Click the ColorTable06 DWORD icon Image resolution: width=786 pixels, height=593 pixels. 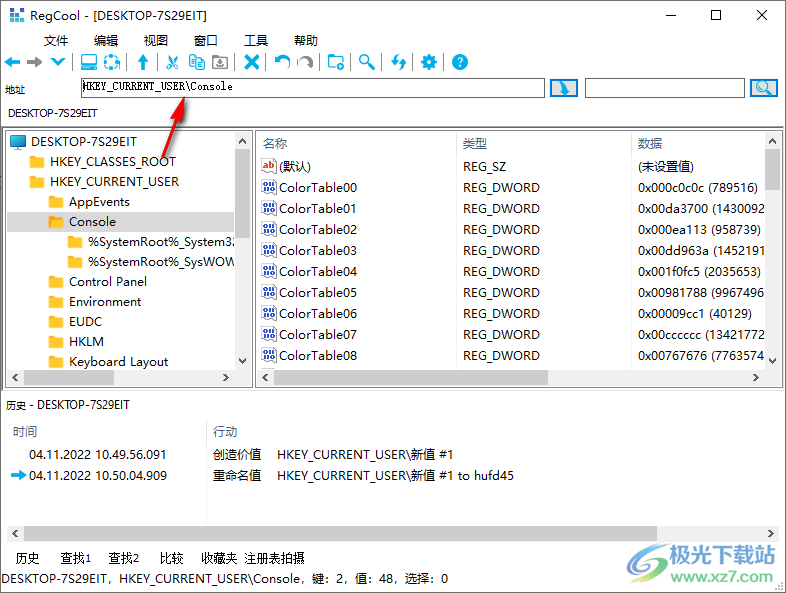(x=269, y=313)
